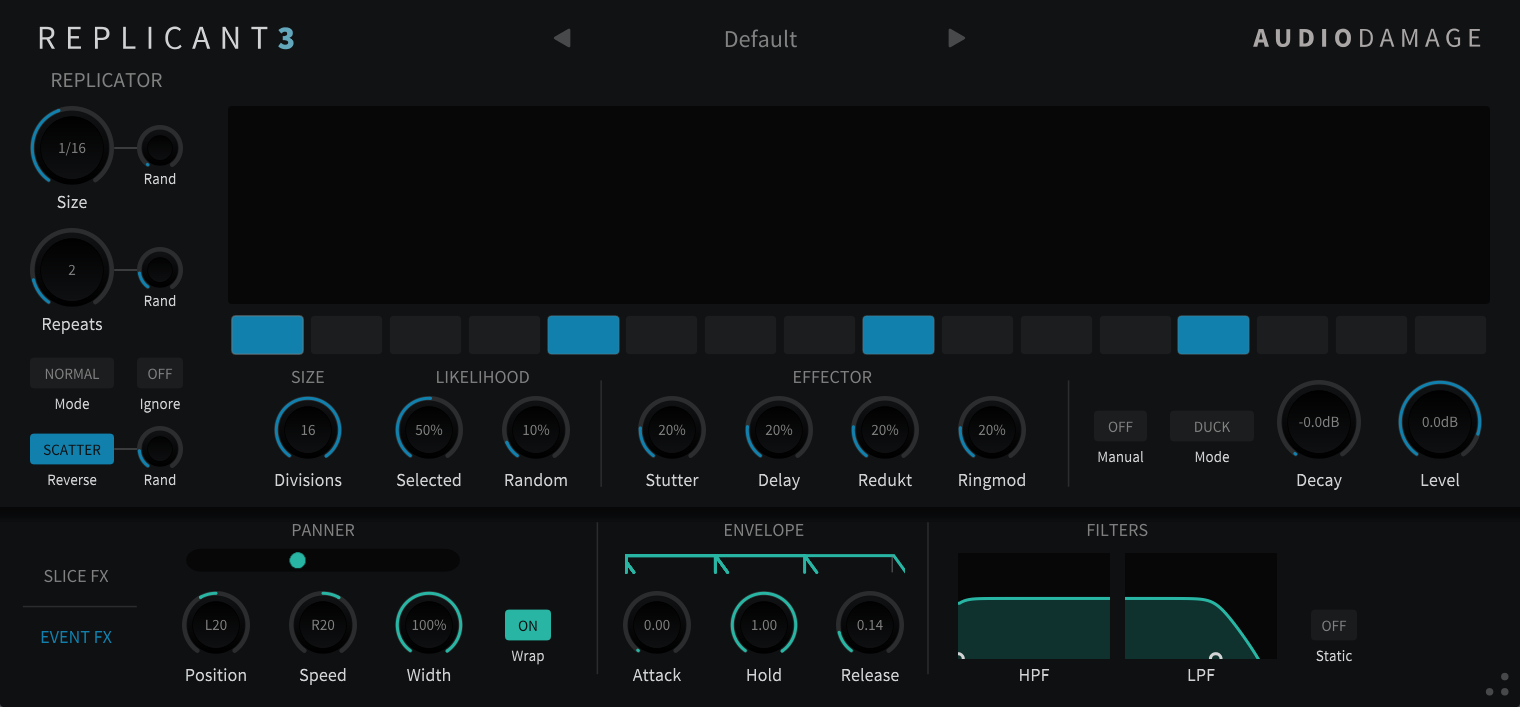The height and width of the screenshot is (707, 1520).
Task: Click the Envelope Release knob
Action: tap(870, 625)
